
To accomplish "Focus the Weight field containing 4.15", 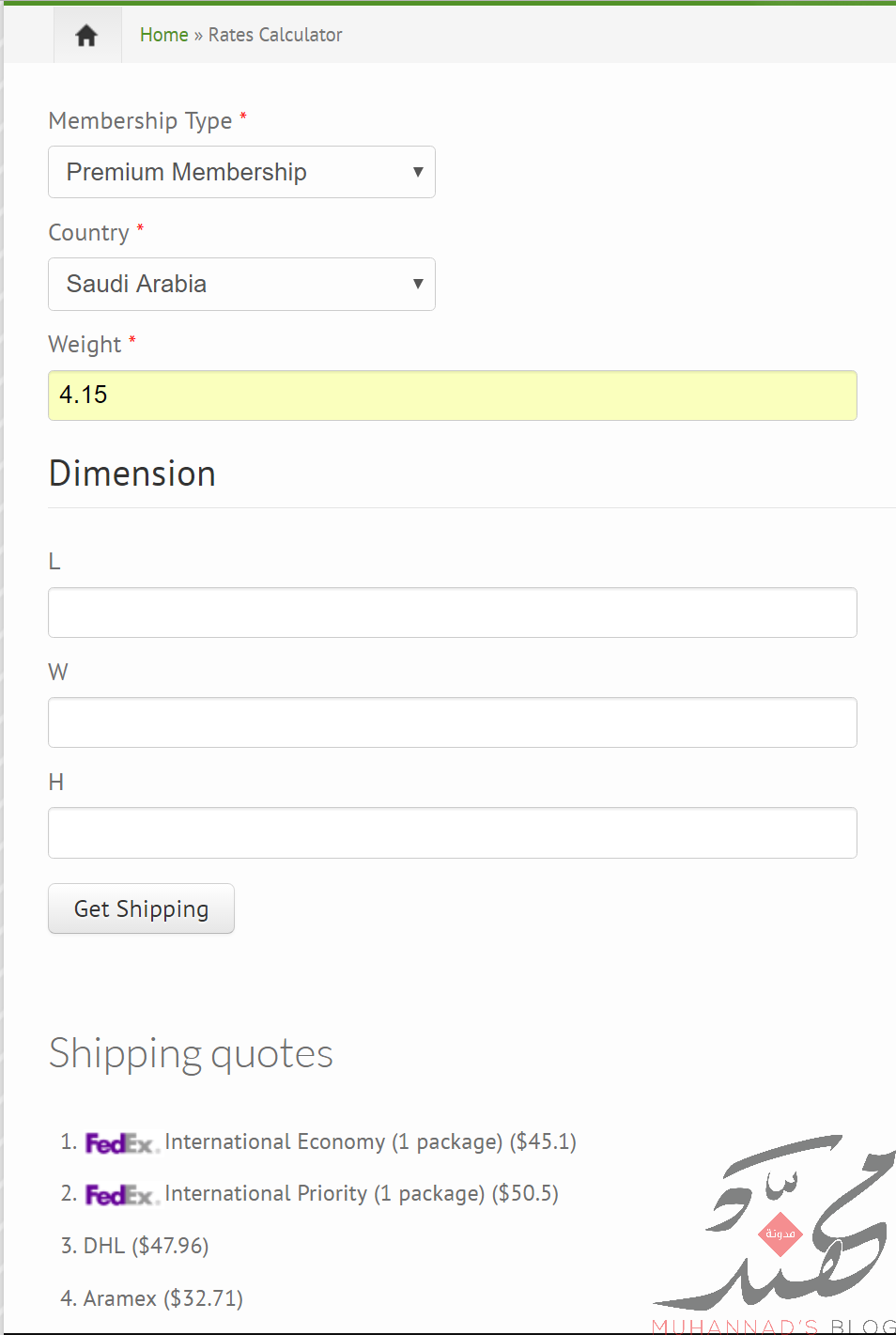I will (453, 396).
